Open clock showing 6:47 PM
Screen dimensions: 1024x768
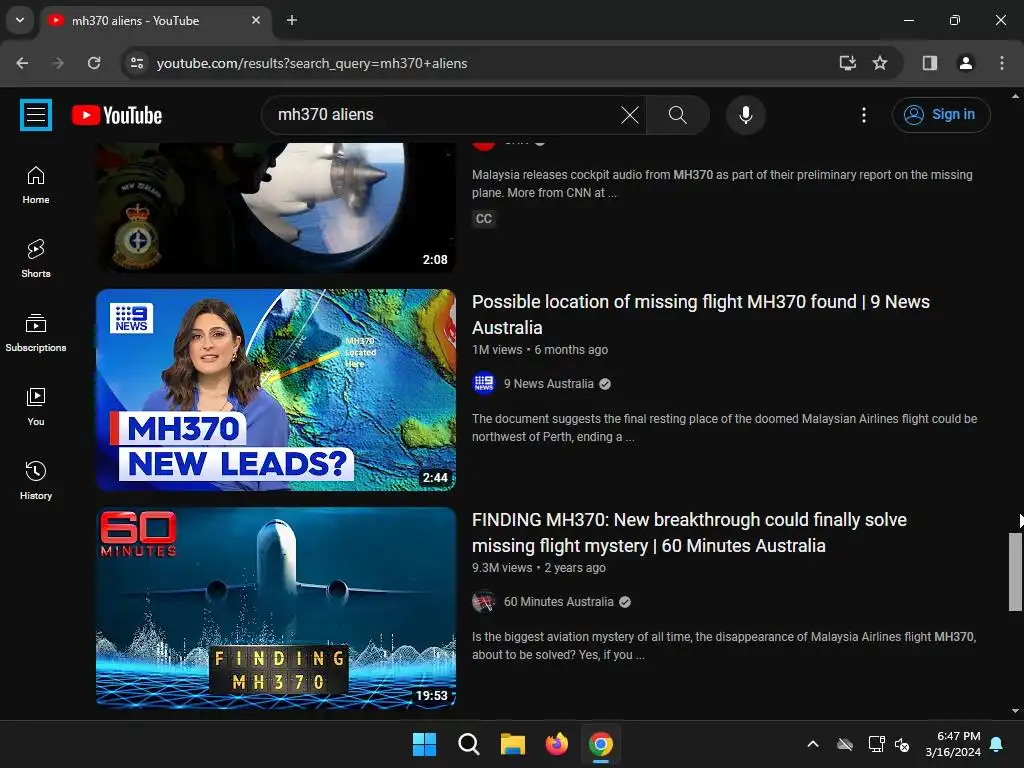point(953,744)
